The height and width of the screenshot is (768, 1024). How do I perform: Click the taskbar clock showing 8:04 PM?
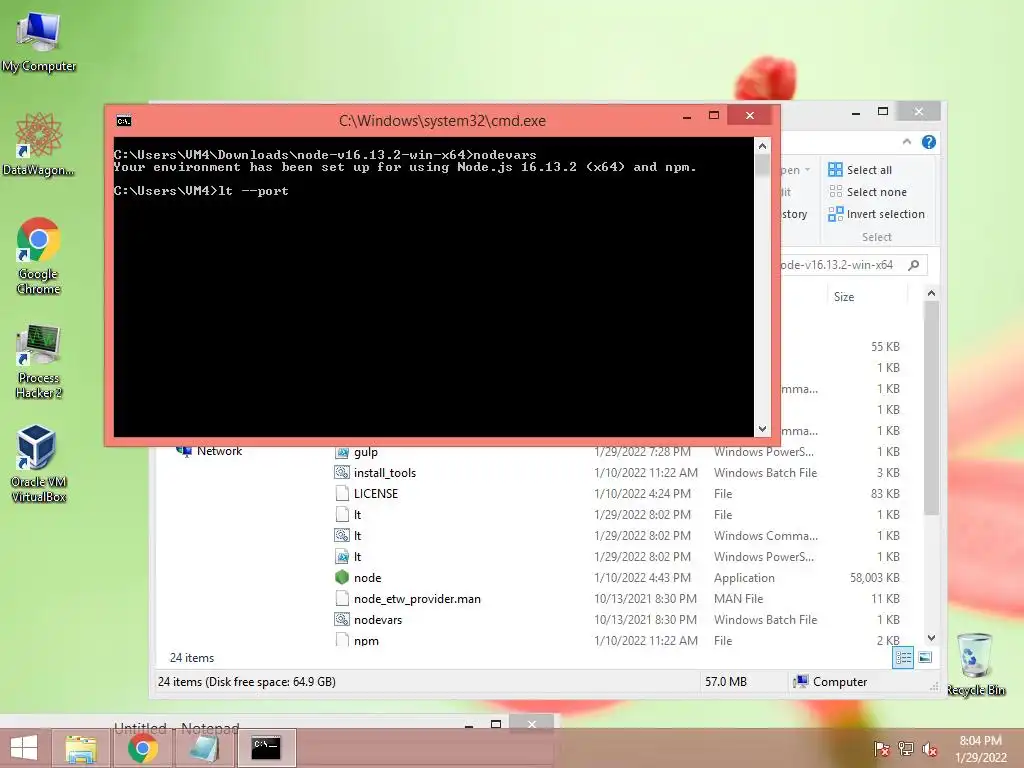coord(980,748)
